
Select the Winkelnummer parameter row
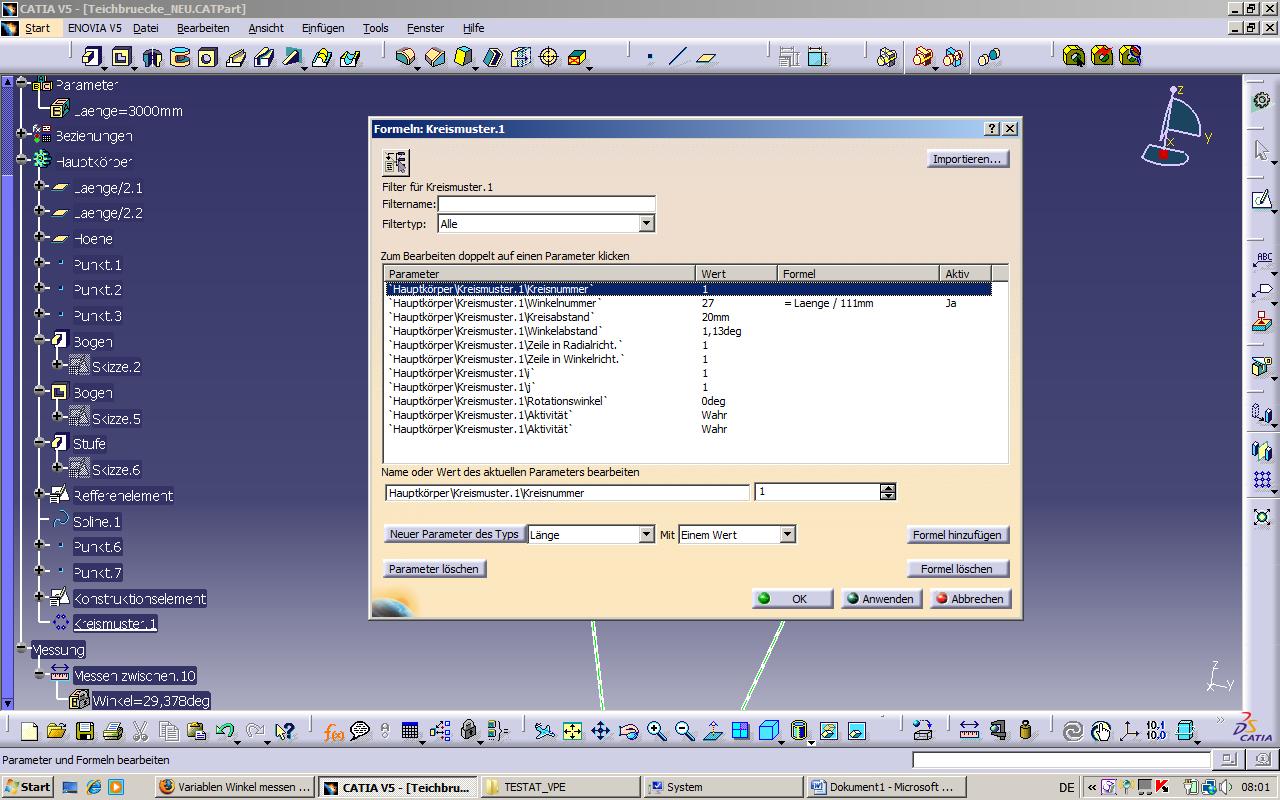point(688,303)
